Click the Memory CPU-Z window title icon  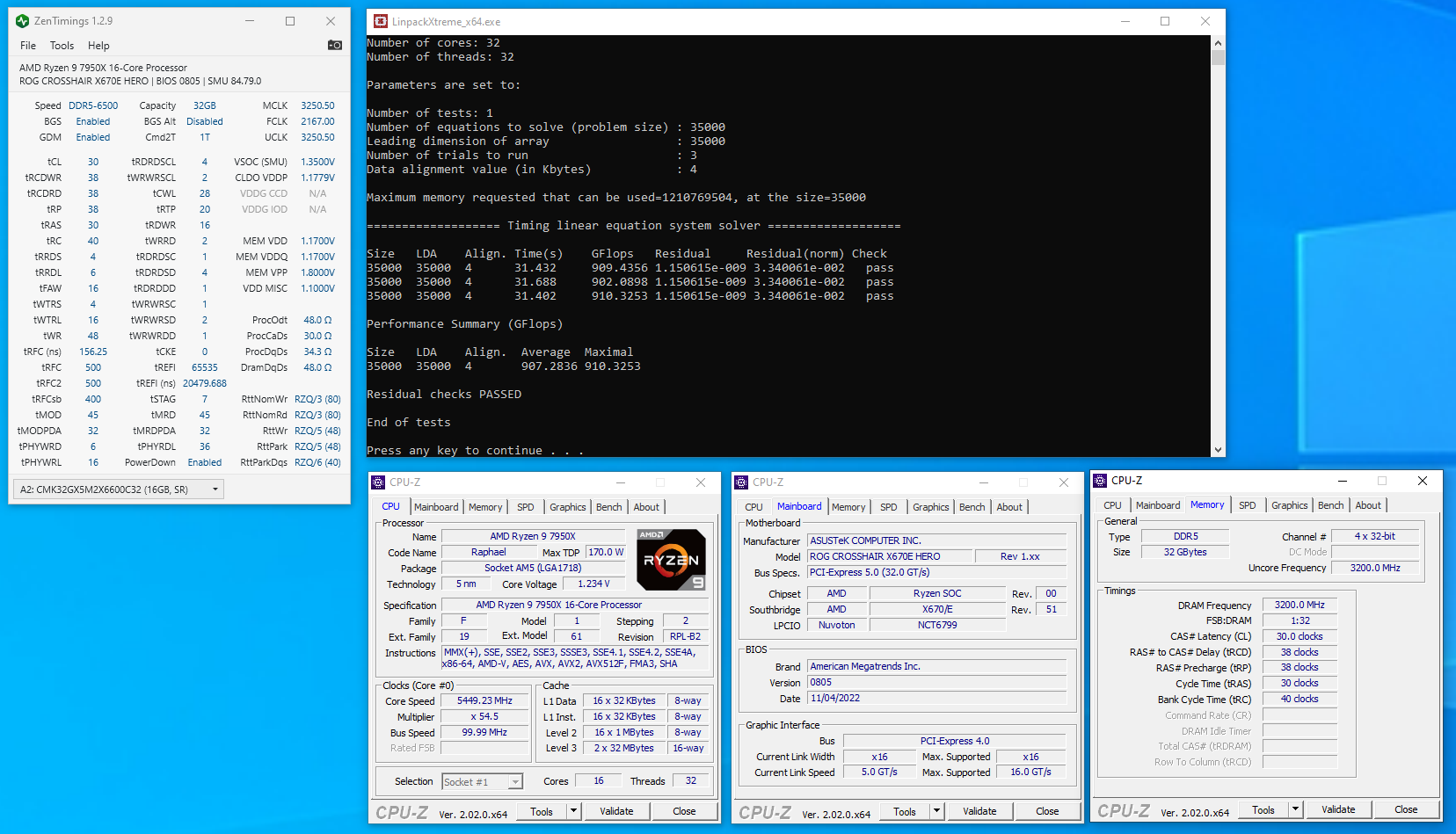coord(1100,481)
